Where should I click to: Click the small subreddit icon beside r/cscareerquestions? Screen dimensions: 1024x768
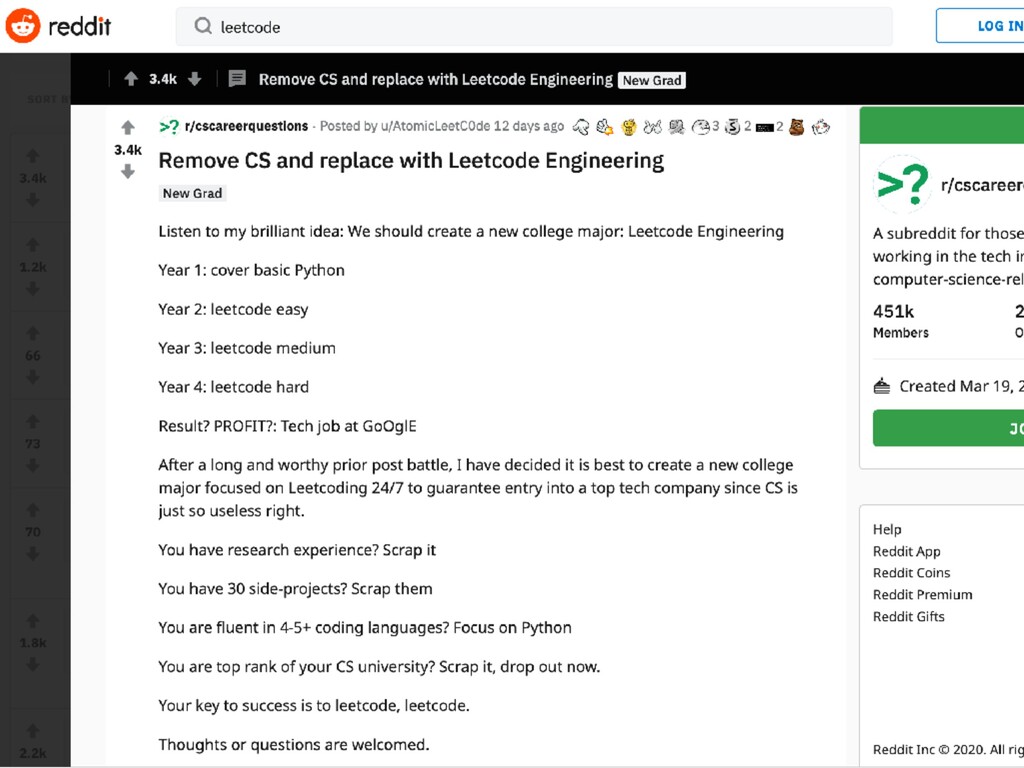click(x=169, y=126)
